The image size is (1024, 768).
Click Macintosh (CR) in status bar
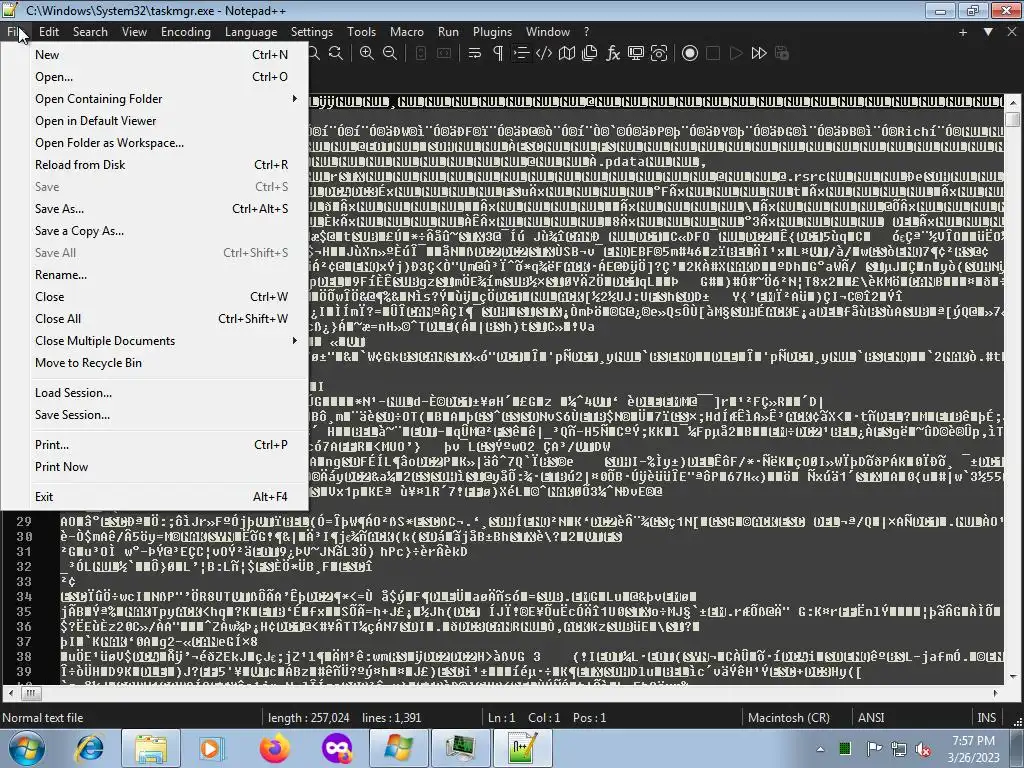tap(788, 718)
